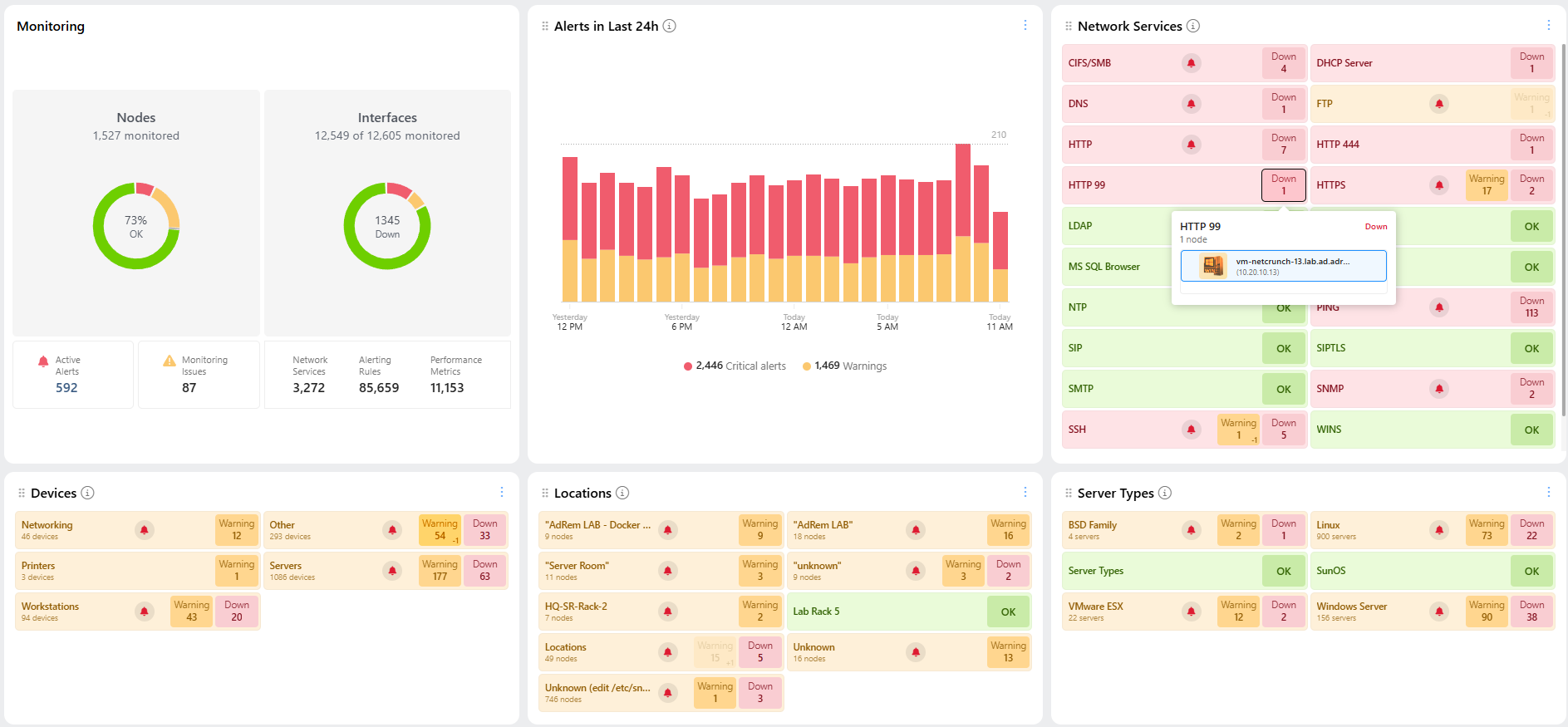Viewport: 1568px width, 727px height.
Task: Open Active Alerts count 592
Action: (66, 388)
